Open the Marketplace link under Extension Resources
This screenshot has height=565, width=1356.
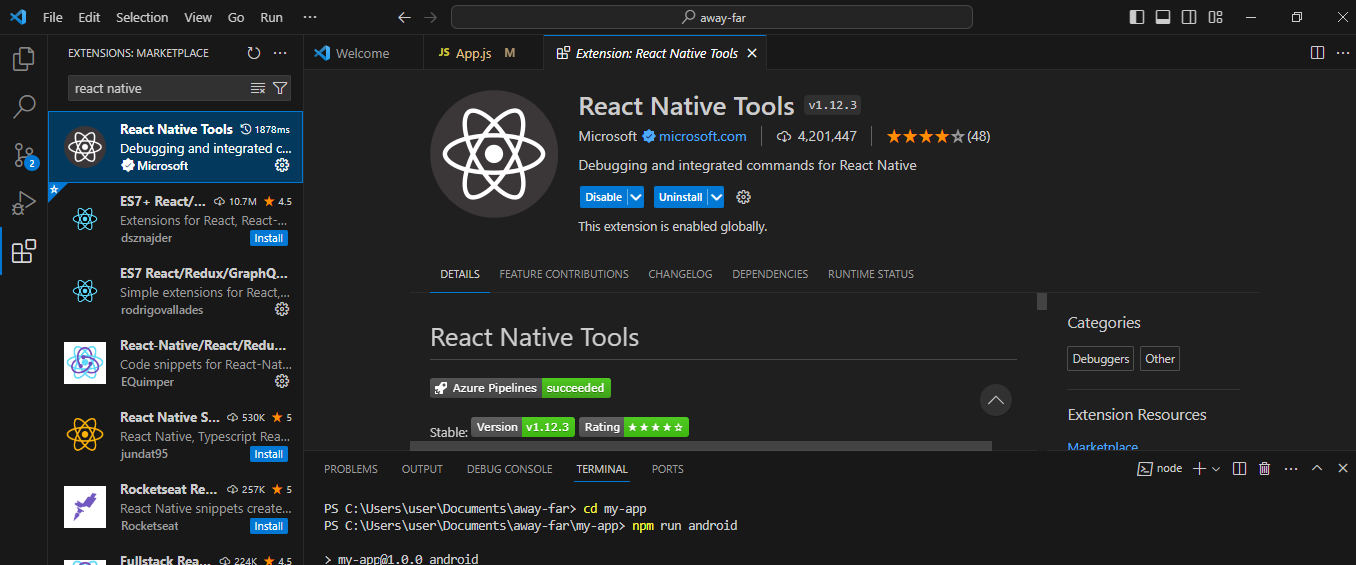click(1102, 447)
